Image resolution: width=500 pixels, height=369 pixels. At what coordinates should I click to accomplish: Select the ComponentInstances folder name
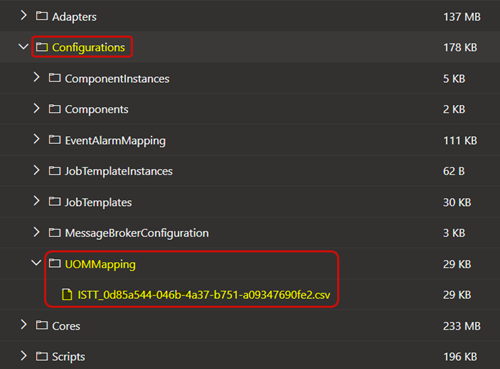[117, 79]
